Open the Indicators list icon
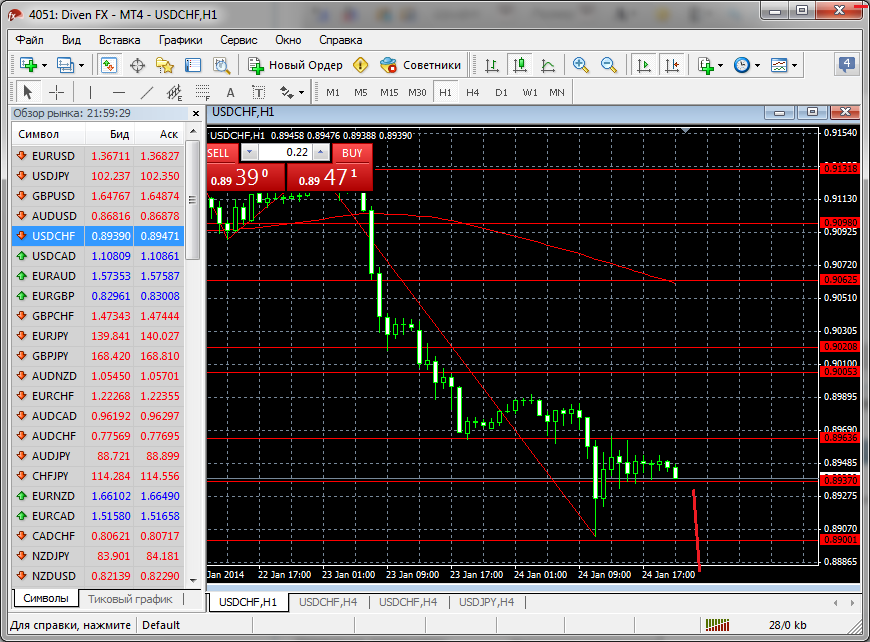 [x=706, y=65]
